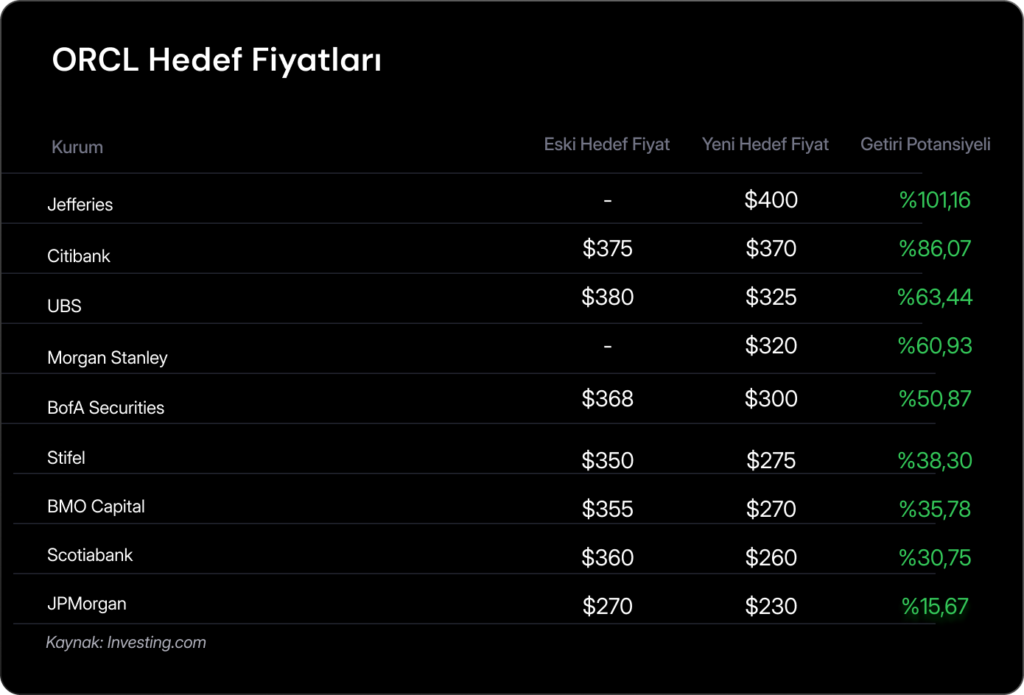Open the "Kaynak: Investing.com" source link

click(x=126, y=642)
